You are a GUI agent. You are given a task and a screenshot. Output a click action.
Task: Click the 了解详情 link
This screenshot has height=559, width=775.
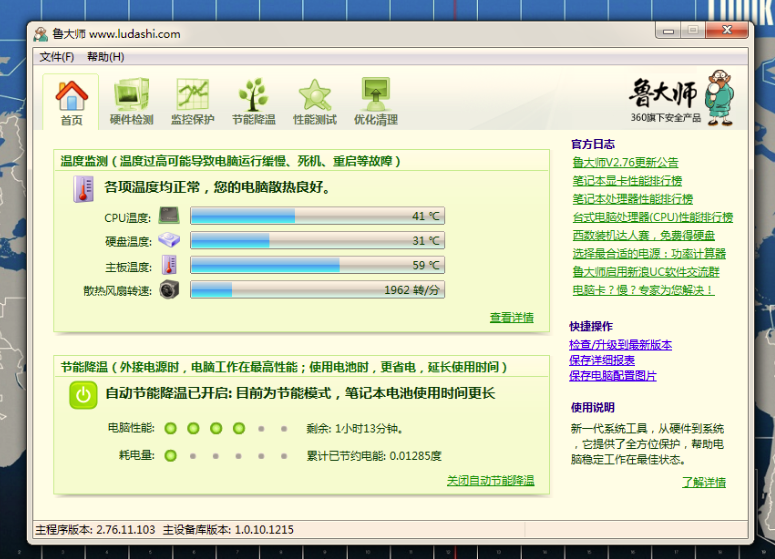[704, 482]
